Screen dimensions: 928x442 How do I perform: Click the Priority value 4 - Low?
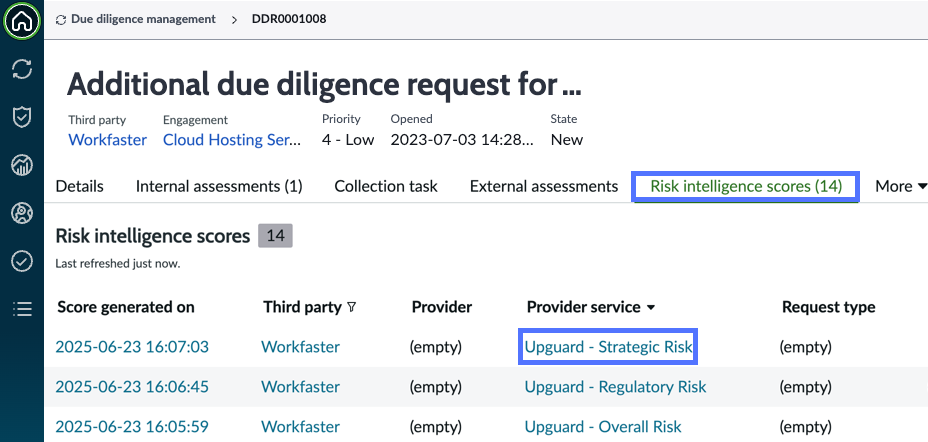tap(348, 140)
